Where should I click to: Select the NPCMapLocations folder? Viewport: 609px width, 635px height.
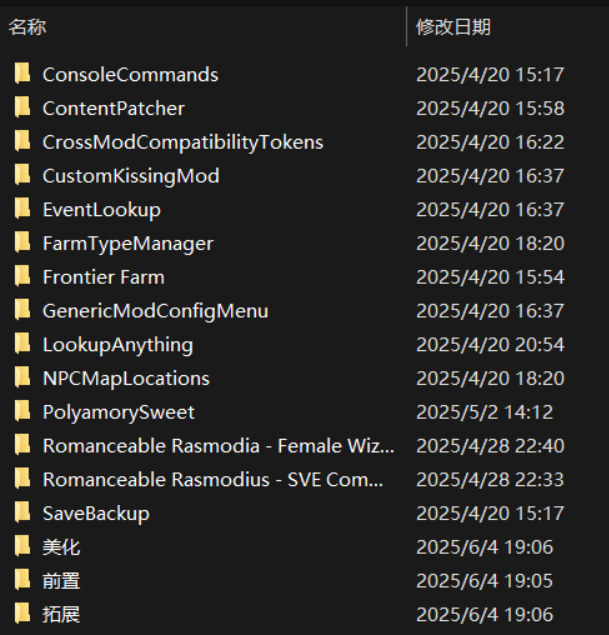126,378
